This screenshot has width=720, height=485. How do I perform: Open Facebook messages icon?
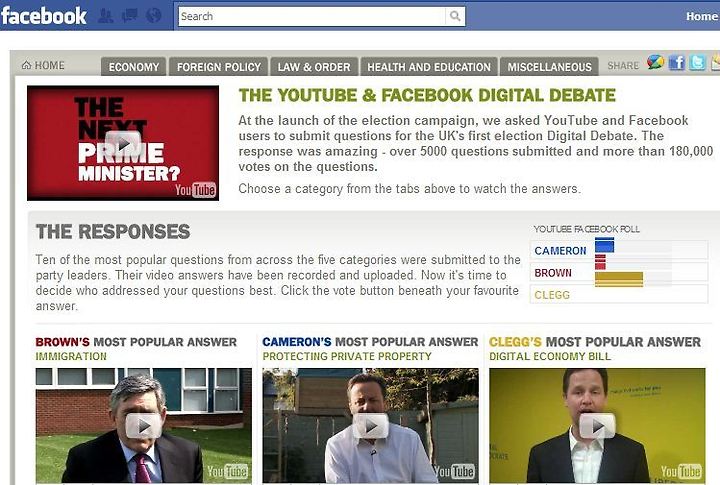pyautogui.click(x=129, y=16)
